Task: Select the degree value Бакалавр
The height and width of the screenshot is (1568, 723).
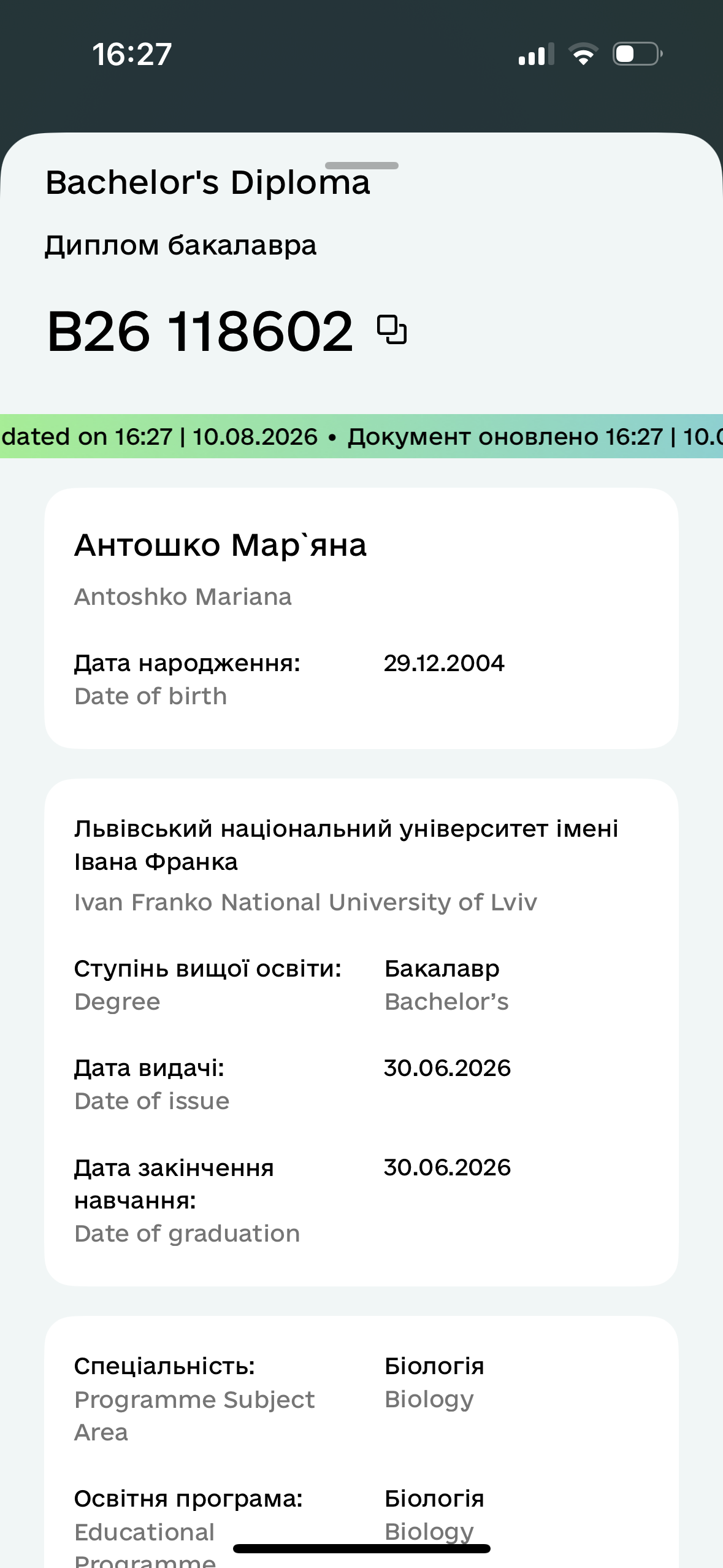Action: [x=442, y=969]
